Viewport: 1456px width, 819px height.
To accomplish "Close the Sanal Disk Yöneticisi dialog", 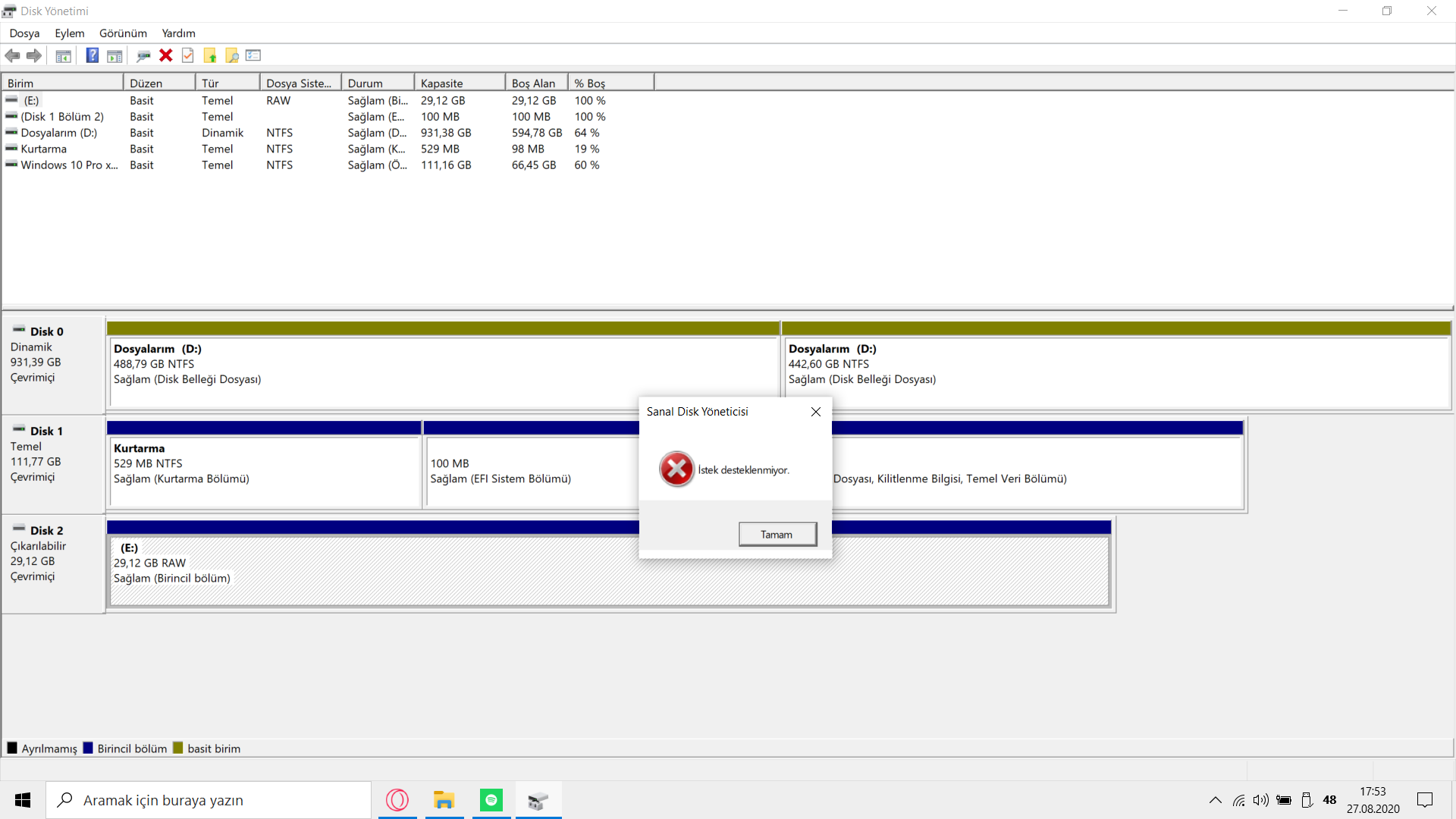I will [x=816, y=412].
